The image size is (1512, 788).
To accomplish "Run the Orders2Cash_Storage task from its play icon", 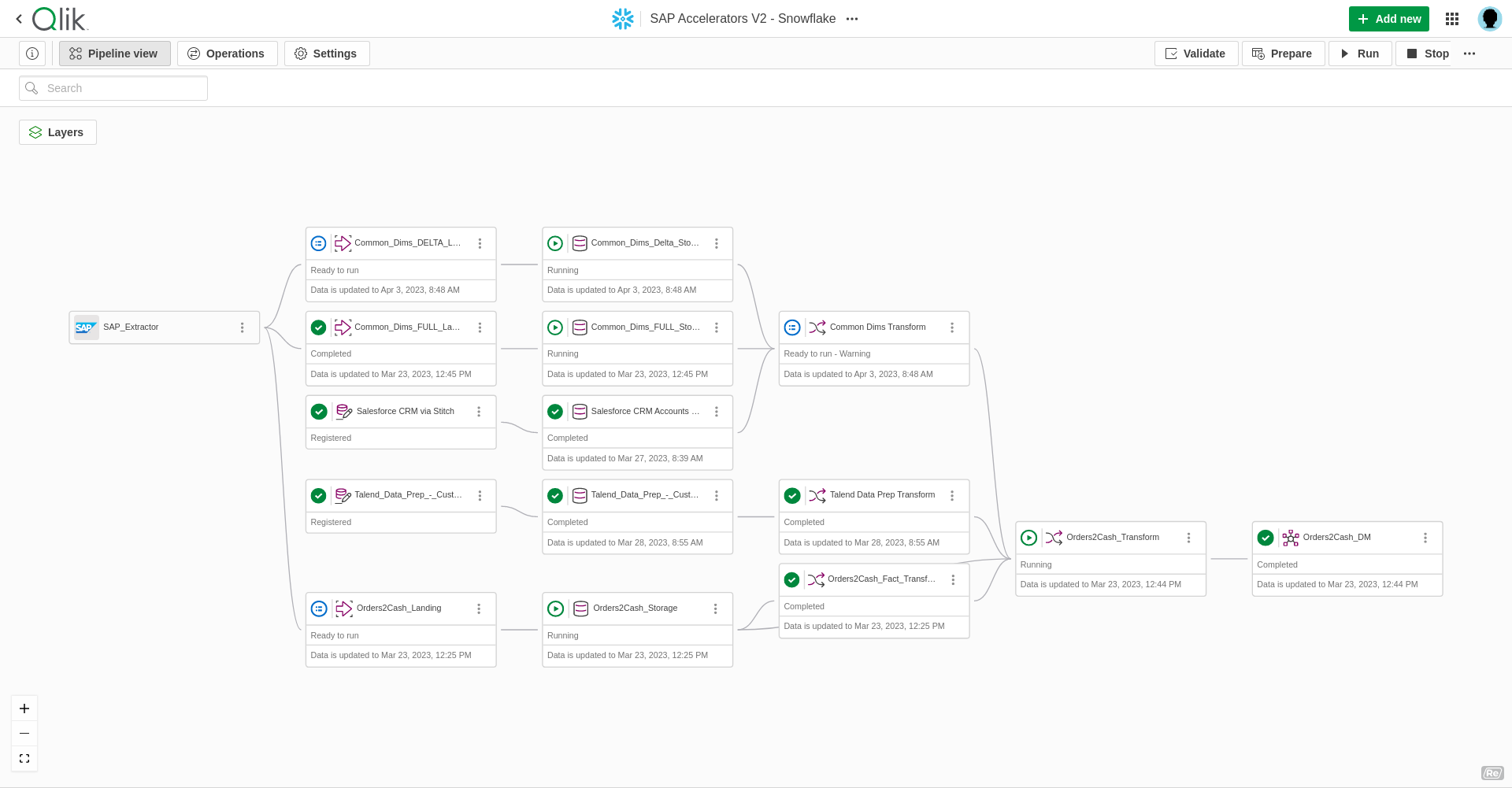I will 555,608.
